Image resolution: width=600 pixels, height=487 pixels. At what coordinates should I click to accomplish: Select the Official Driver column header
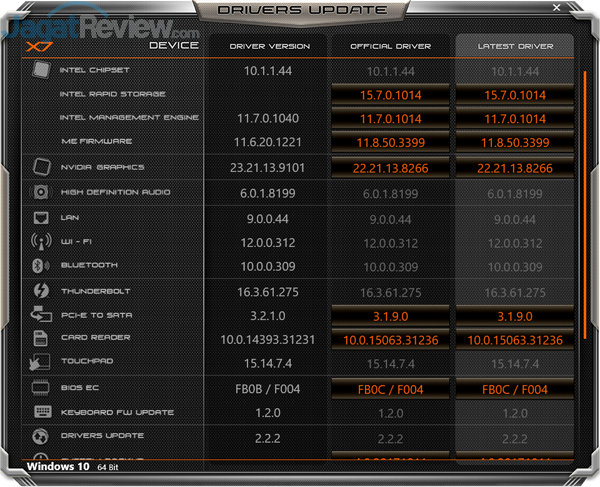coord(390,46)
